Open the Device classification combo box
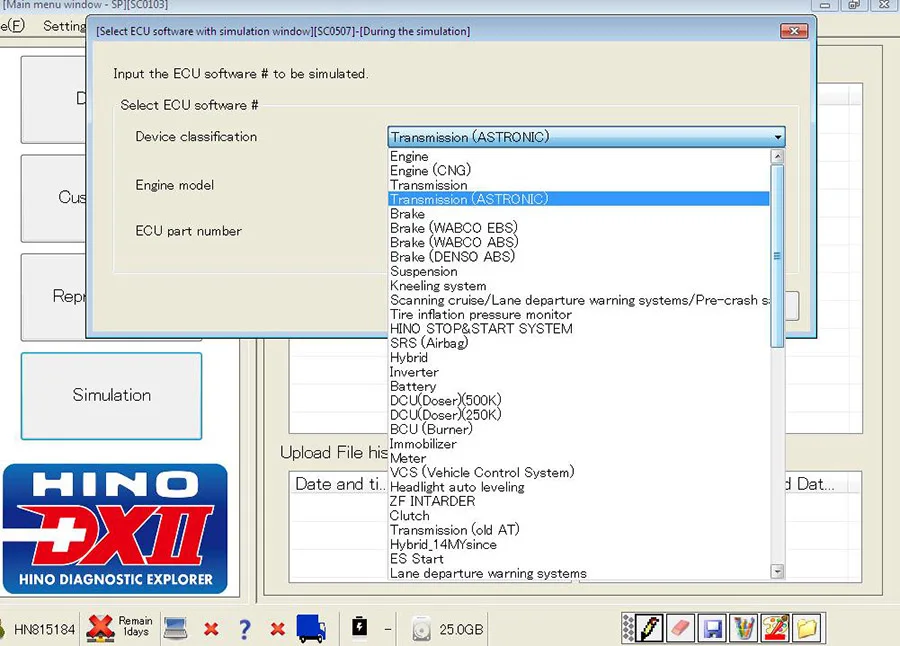Viewport: 900px width, 646px height. click(586, 137)
